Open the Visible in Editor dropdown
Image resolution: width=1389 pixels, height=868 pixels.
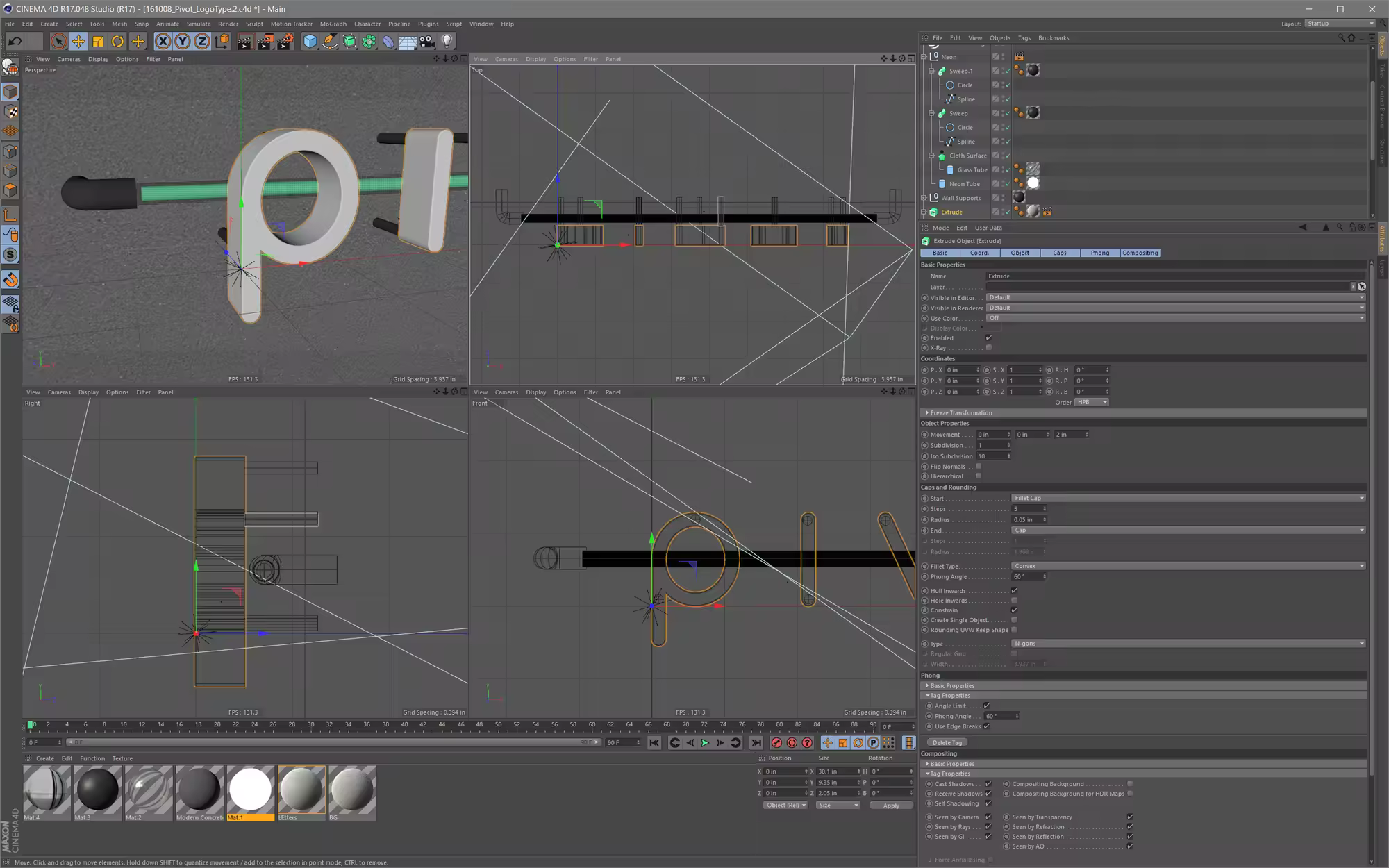pyautogui.click(x=1176, y=297)
